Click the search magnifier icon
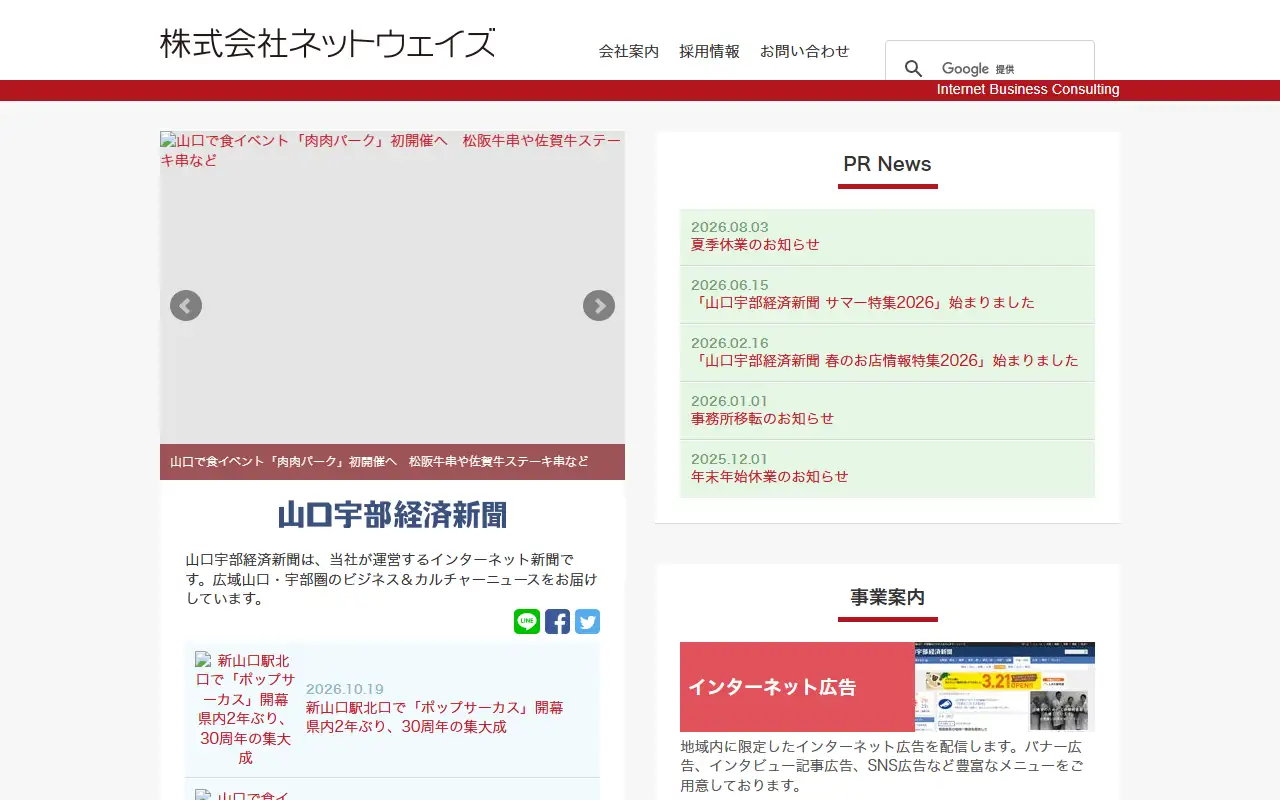This screenshot has height=800, width=1280. [x=913, y=68]
